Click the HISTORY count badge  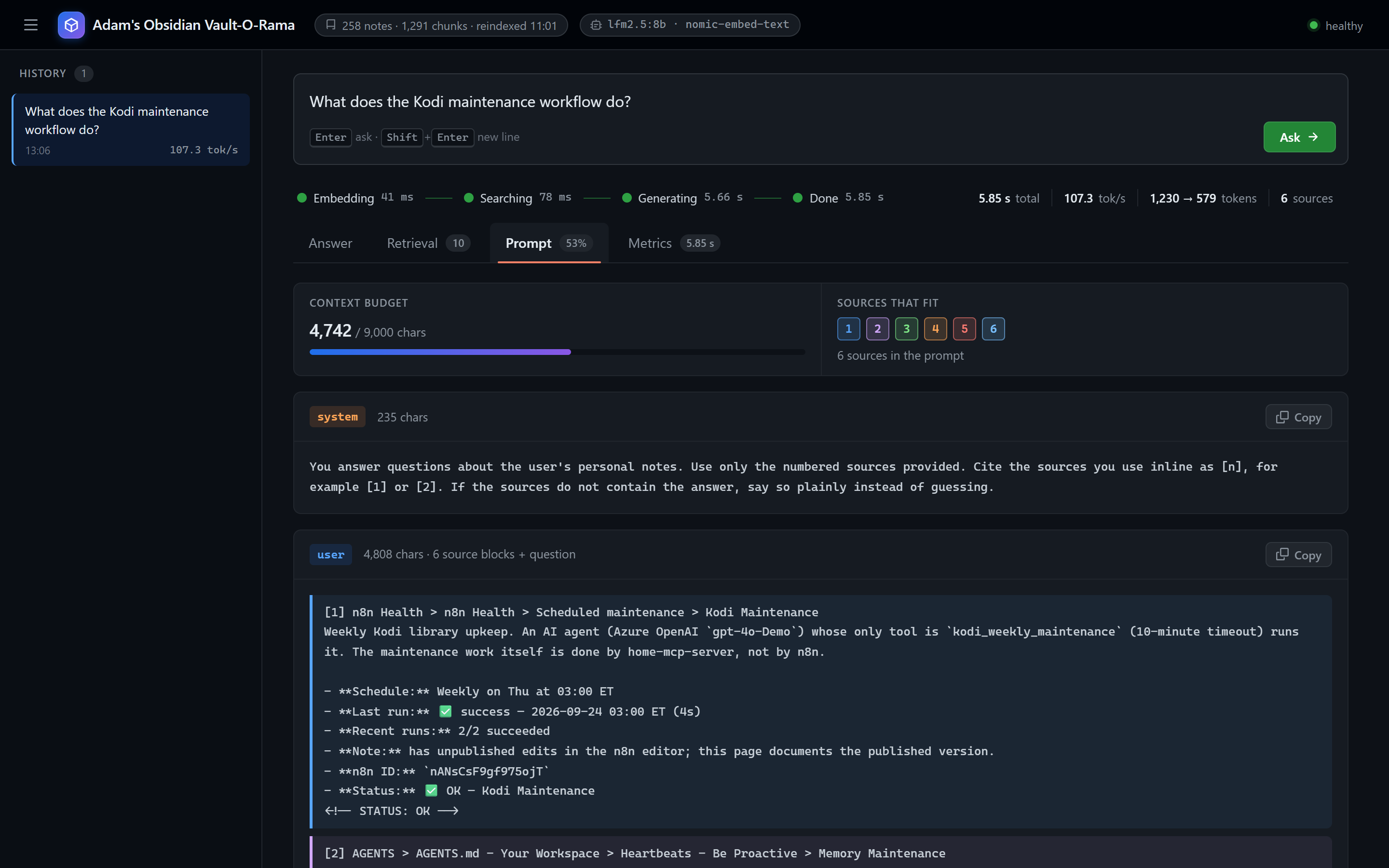point(84,73)
